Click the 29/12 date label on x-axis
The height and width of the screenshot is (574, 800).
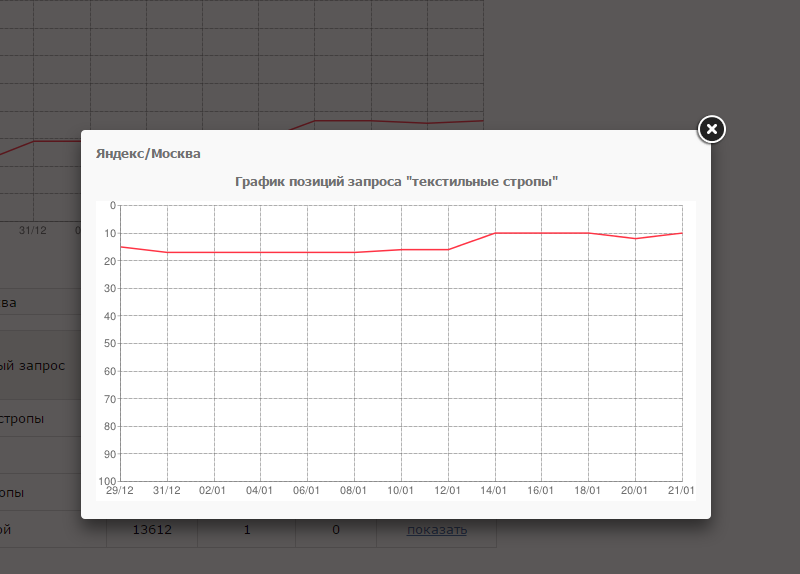[120, 490]
